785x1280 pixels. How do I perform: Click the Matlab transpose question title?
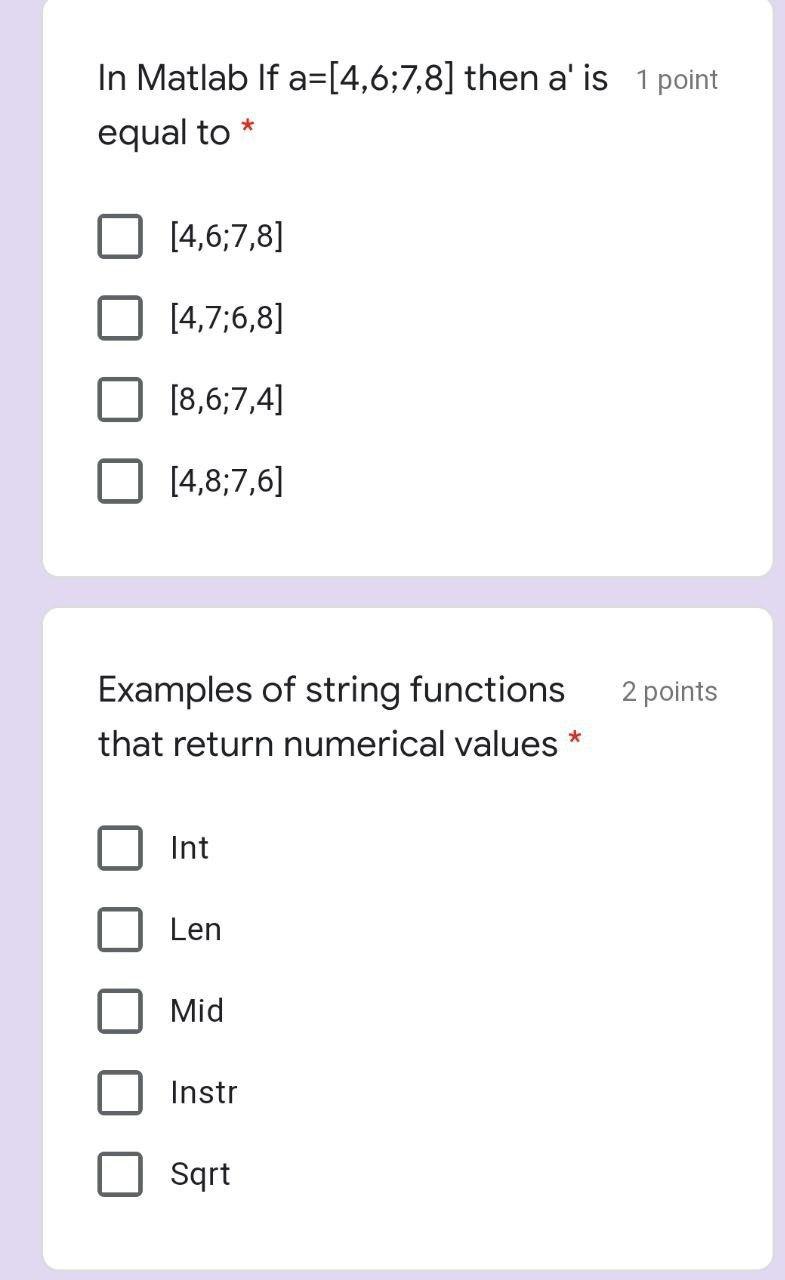click(353, 105)
